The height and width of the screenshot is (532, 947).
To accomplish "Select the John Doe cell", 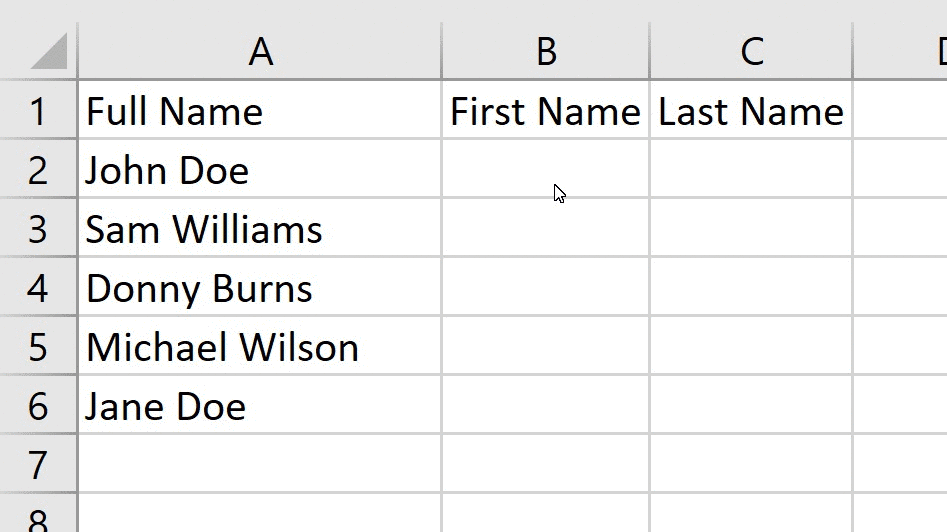I will 260,170.
